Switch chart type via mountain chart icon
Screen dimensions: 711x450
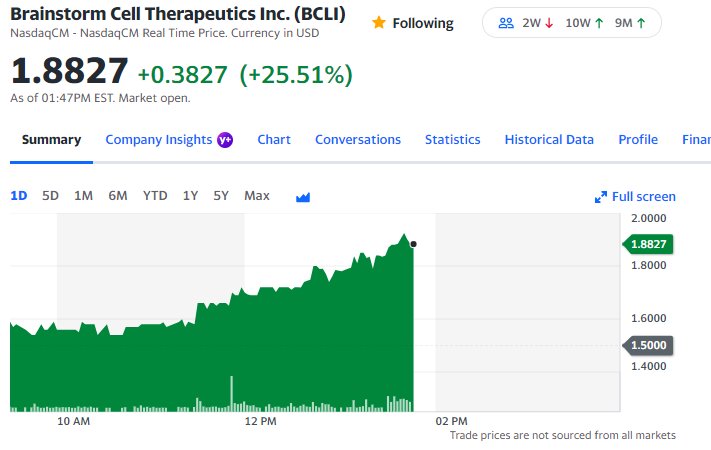(x=303, y=197)
